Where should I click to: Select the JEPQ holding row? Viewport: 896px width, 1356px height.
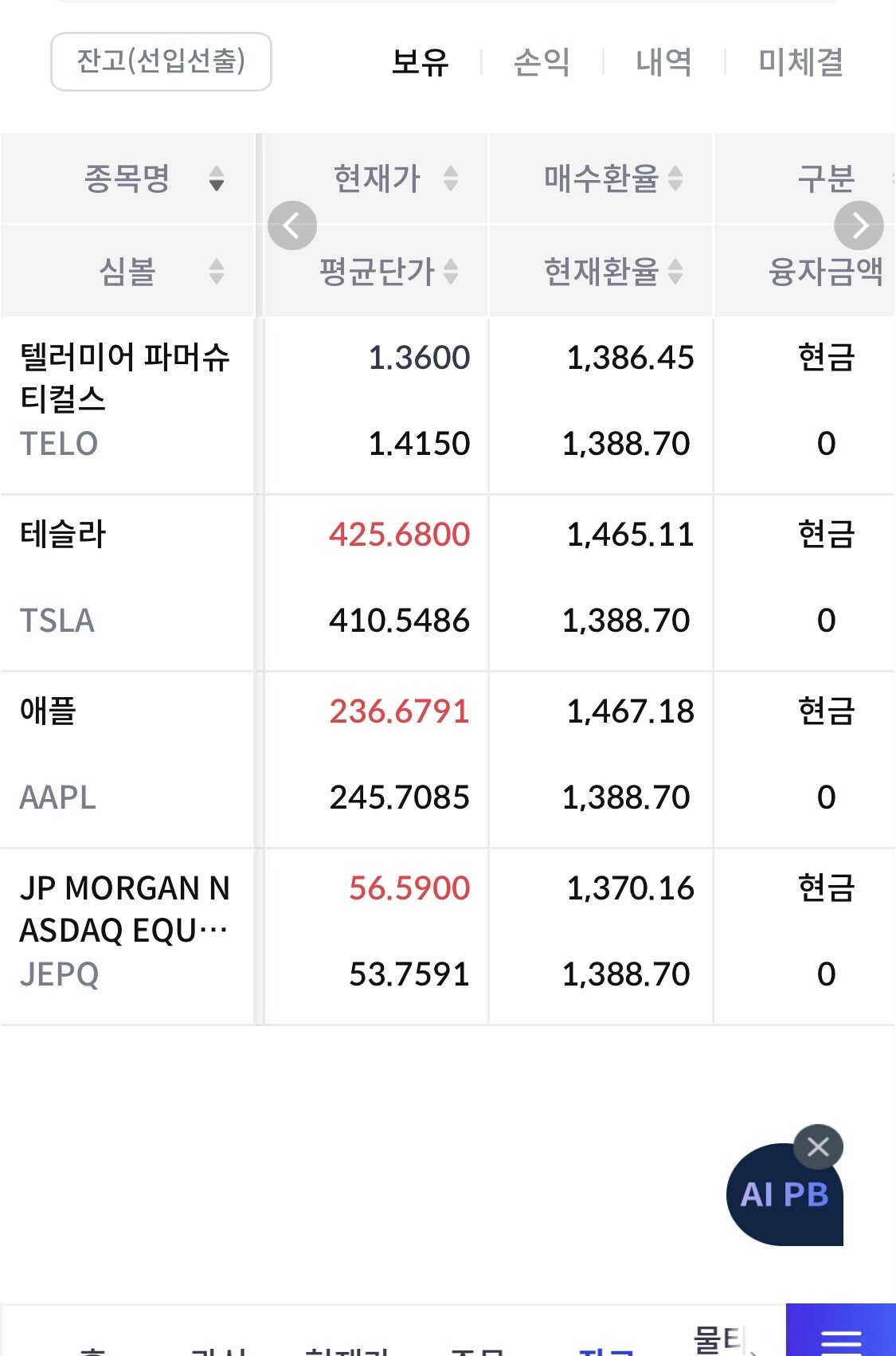[127, 935]
